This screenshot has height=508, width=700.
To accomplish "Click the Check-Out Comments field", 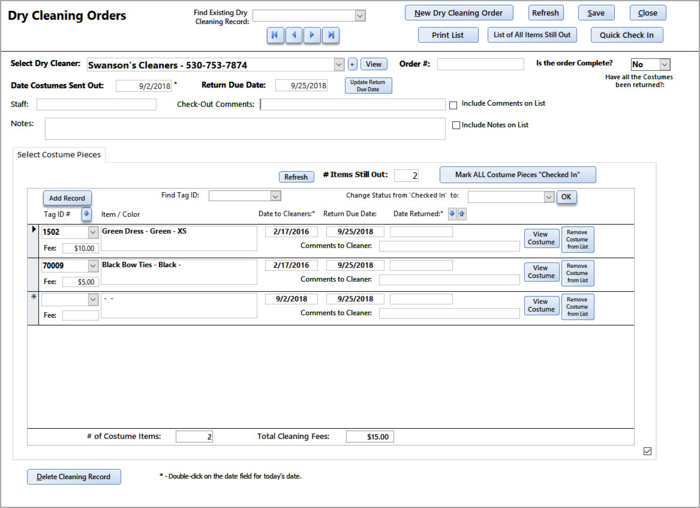I will (353, 104).
